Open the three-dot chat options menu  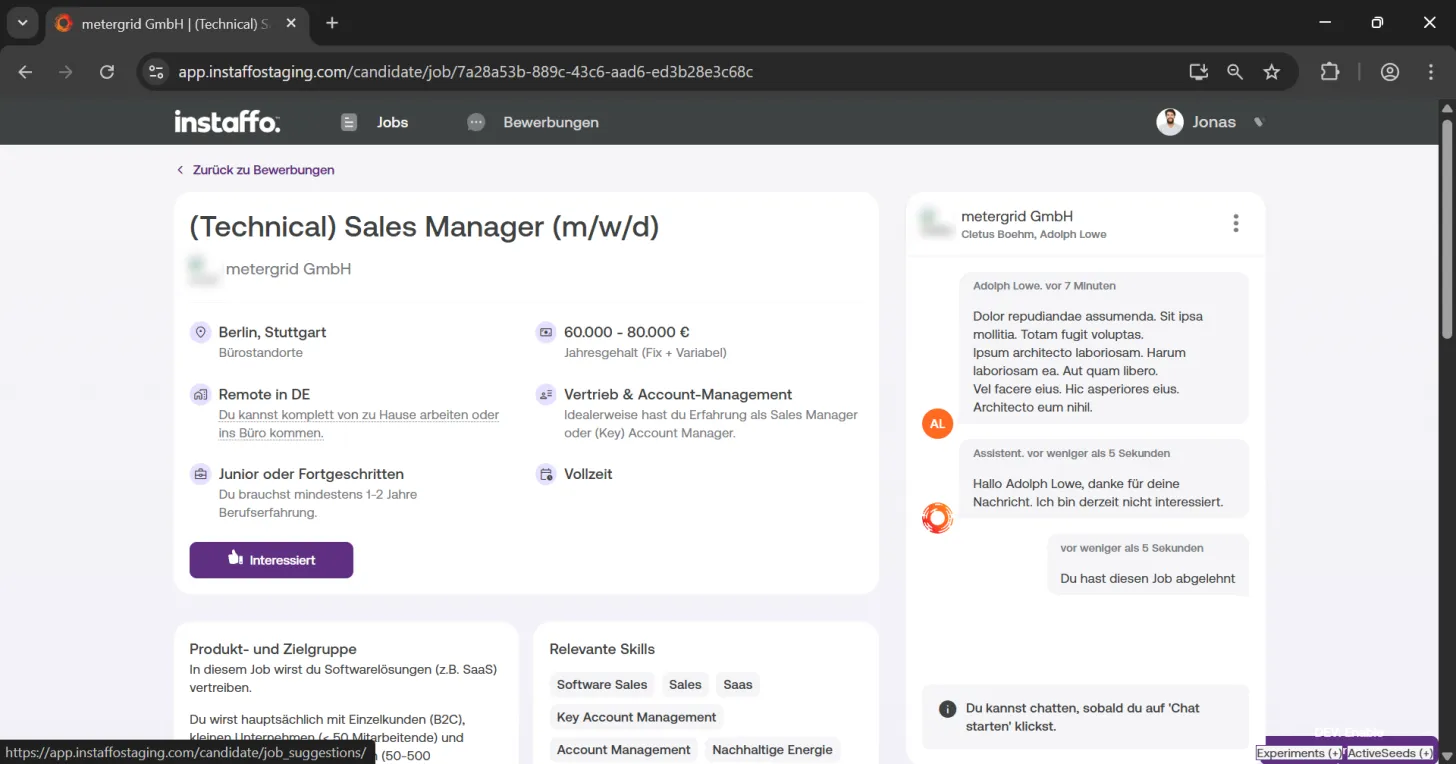(1236, 223)
